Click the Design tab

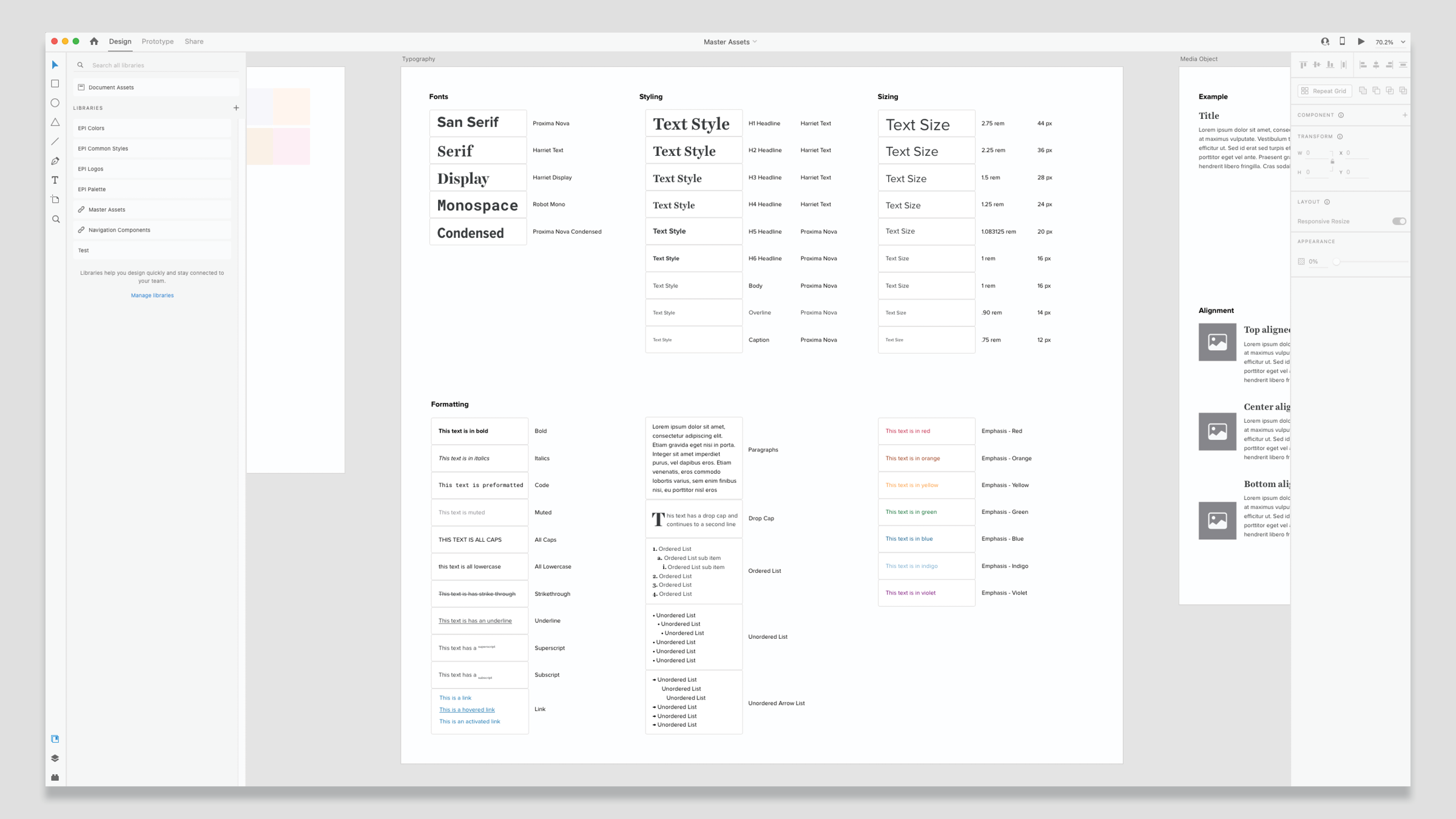pyautogui.click(x=119, y=41)
